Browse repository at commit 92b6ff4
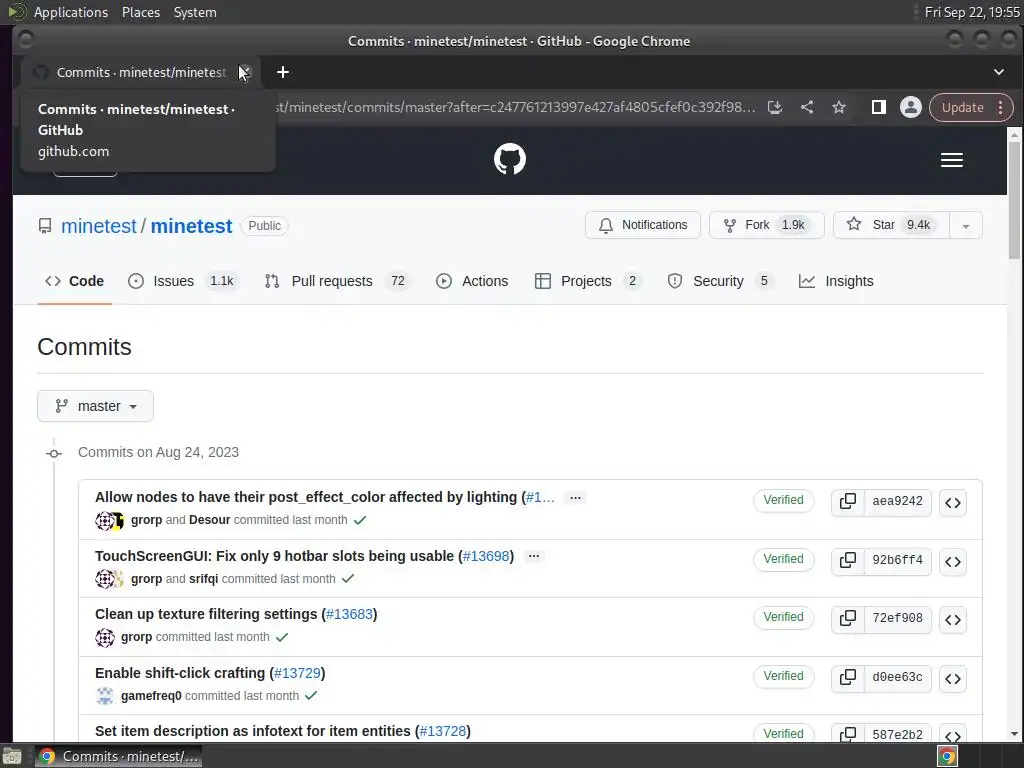This screenshot has height=768, width=1024. click(x=953, y=562)
